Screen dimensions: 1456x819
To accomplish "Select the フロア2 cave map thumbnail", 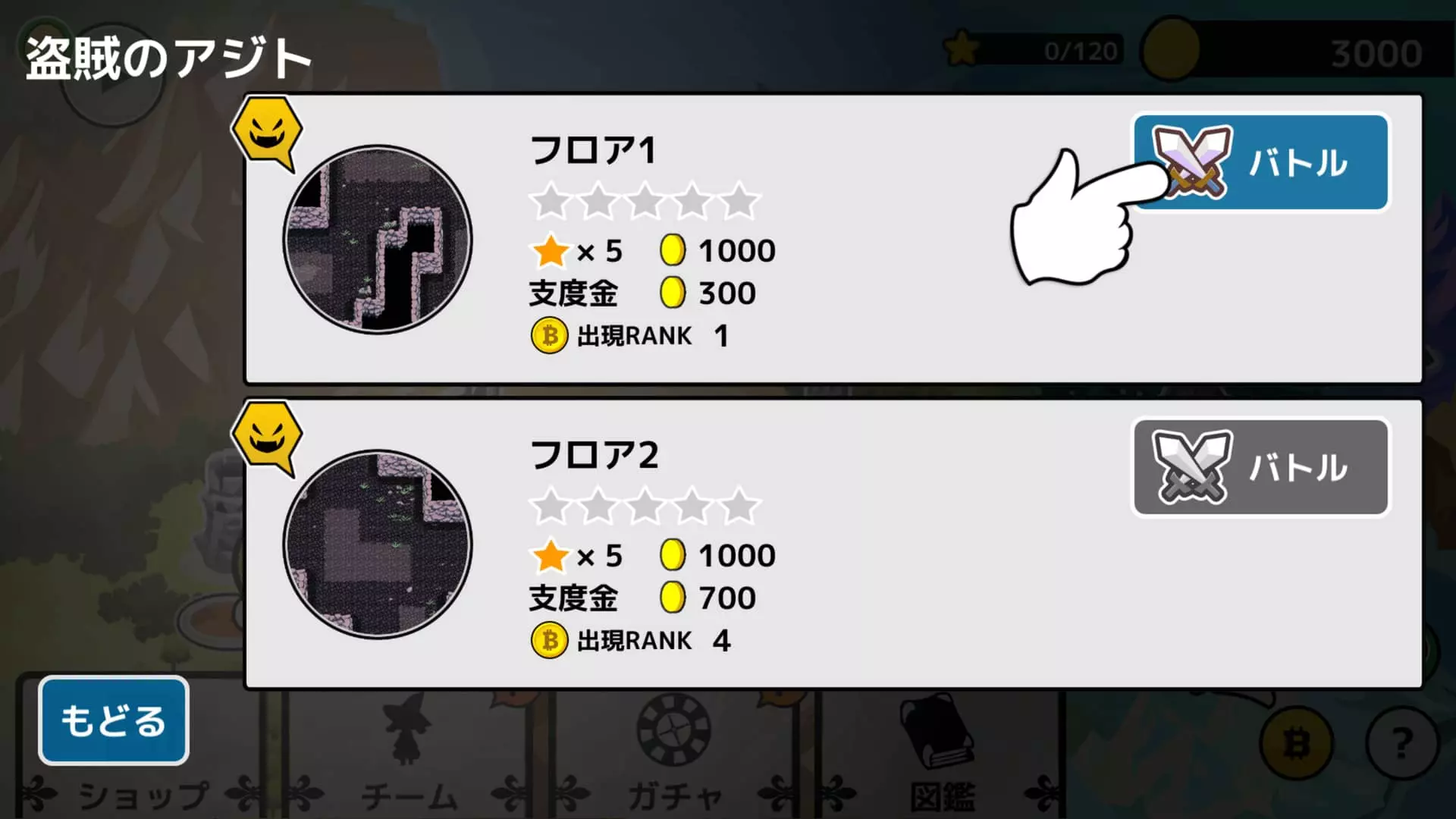I will pyautogui.click(x=378, y=544).
